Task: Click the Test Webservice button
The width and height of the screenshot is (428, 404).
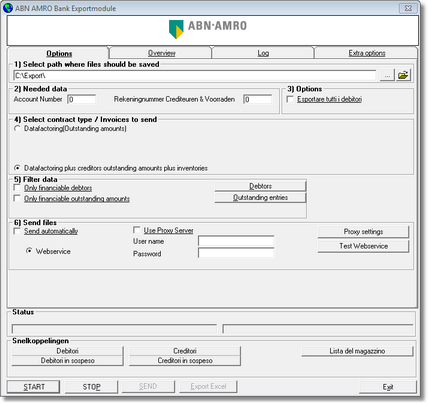Action: click(363, 246)
